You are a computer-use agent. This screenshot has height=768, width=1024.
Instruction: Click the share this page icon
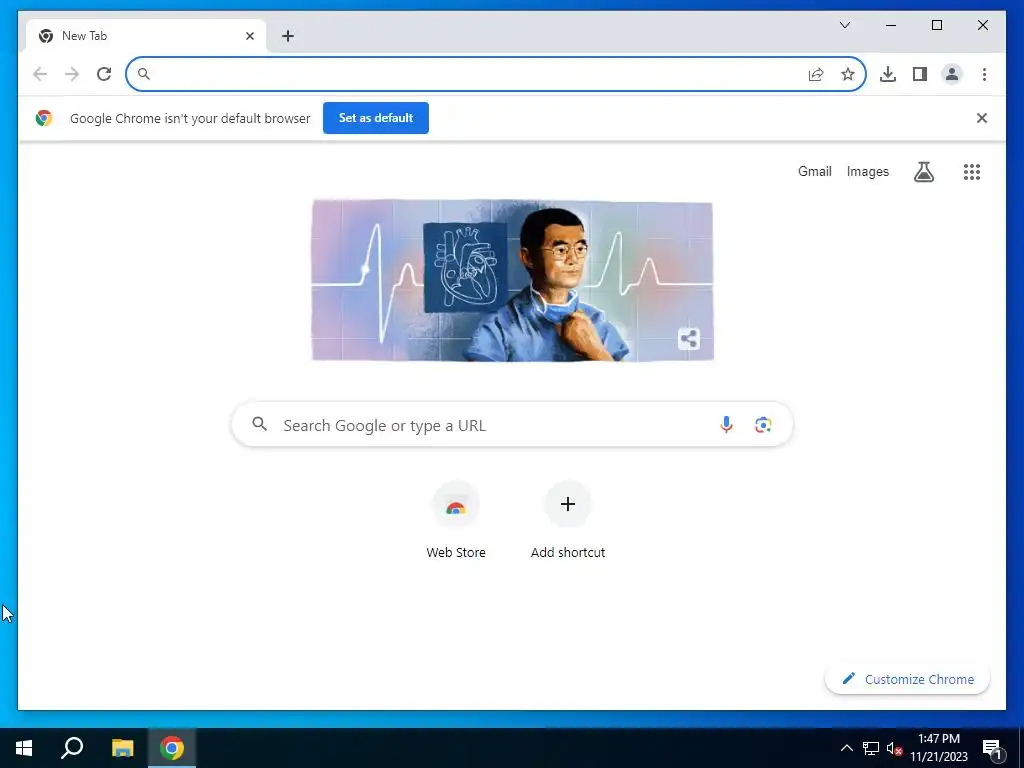point(816,74)
